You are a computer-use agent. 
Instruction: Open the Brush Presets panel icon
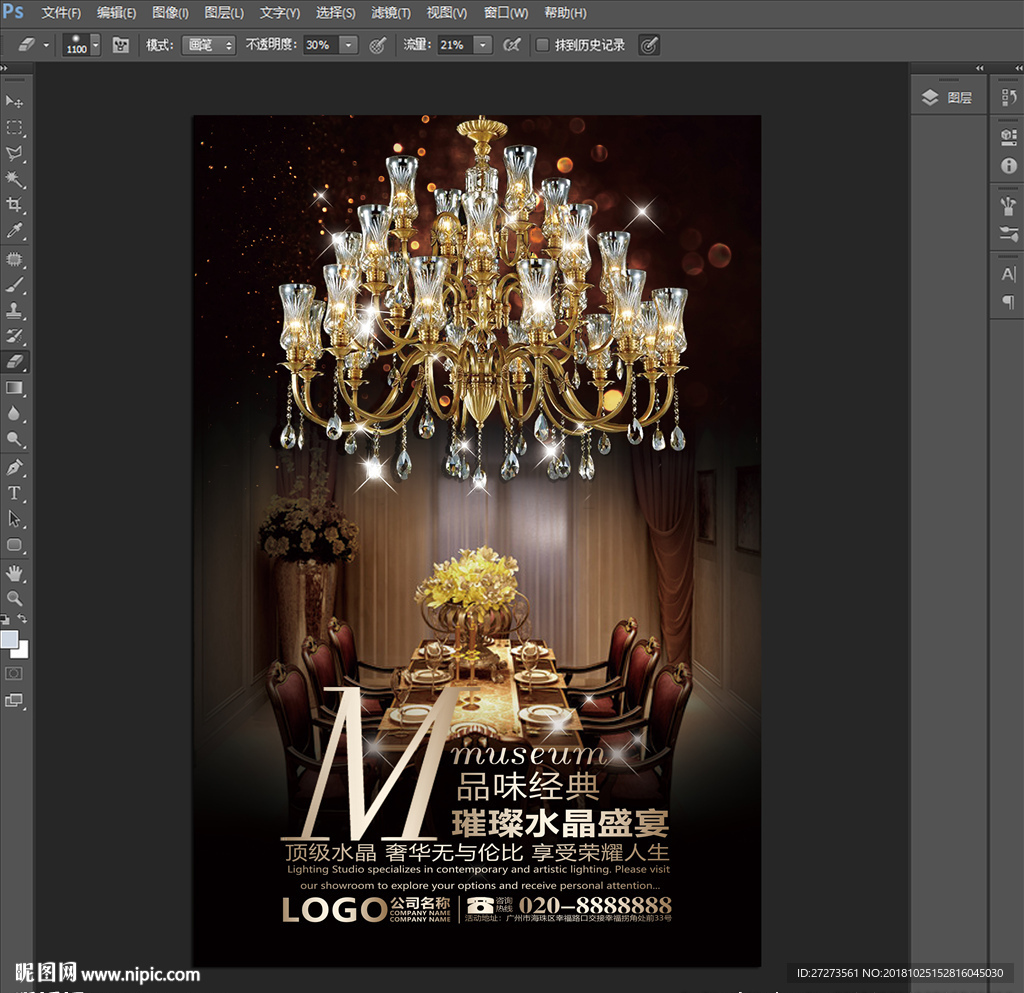[1008, 206]
